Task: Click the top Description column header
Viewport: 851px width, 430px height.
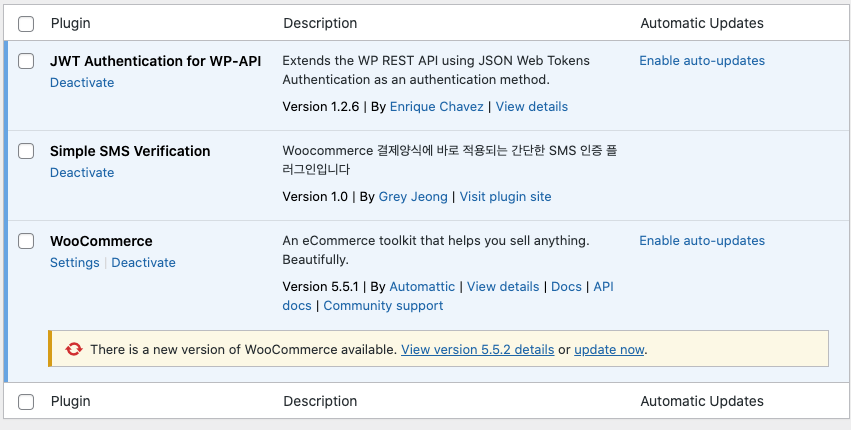Action: click(x=320, y=23)
